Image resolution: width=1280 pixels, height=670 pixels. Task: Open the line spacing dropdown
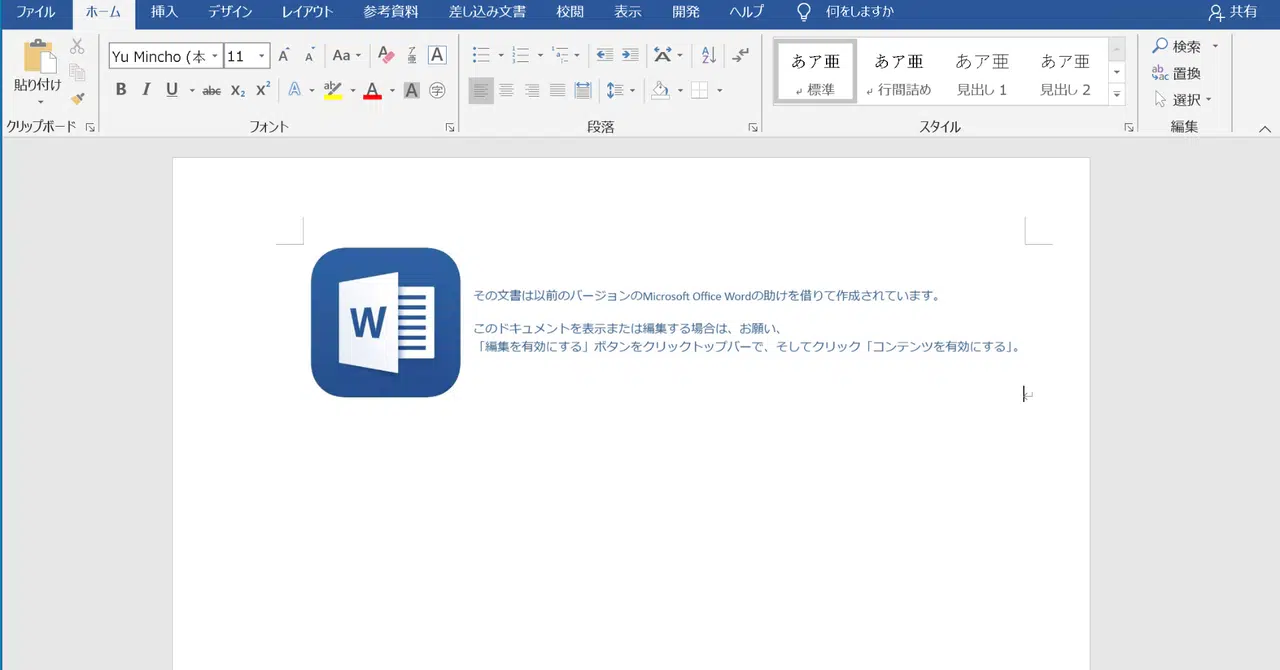click(x=620, y=90)
